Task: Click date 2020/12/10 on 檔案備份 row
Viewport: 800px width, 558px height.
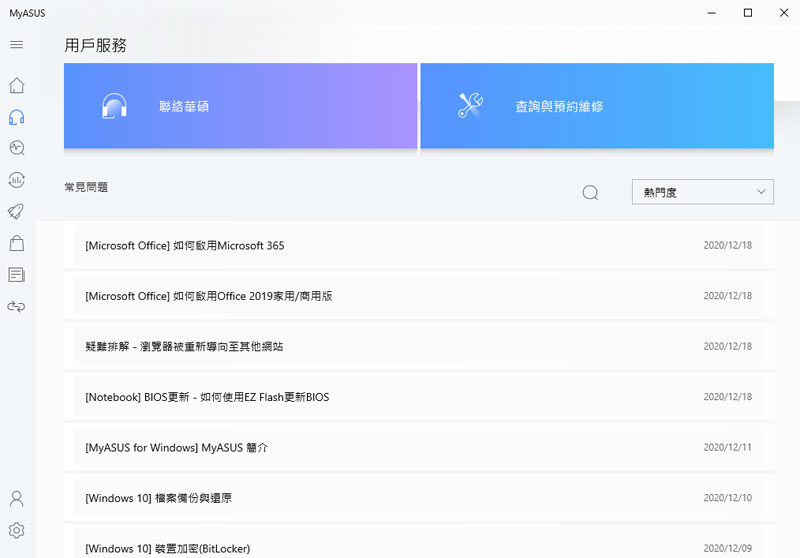Action: [728, 498]
